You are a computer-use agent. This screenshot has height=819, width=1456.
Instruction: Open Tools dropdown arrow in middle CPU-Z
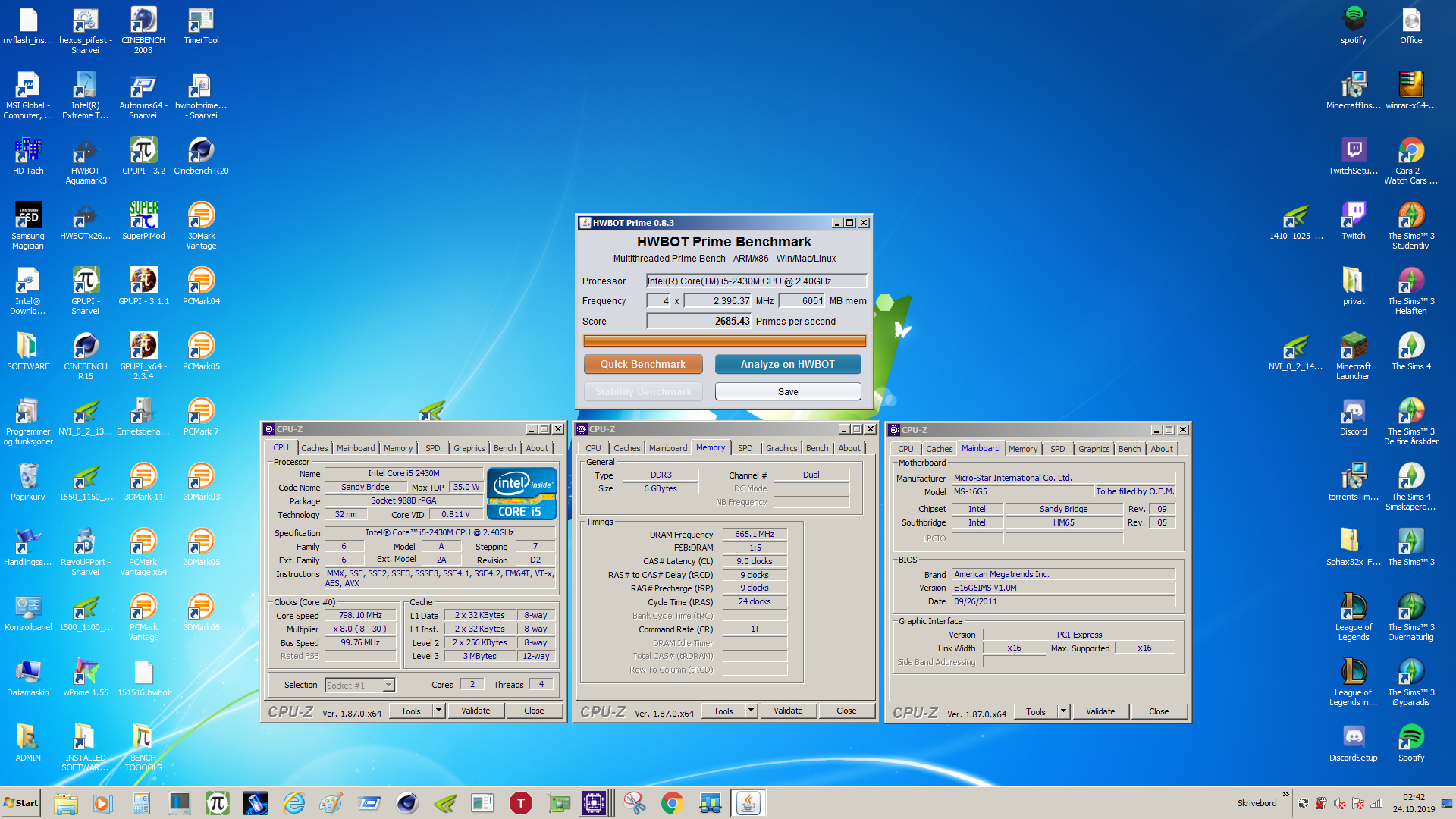tap(751, 711)
